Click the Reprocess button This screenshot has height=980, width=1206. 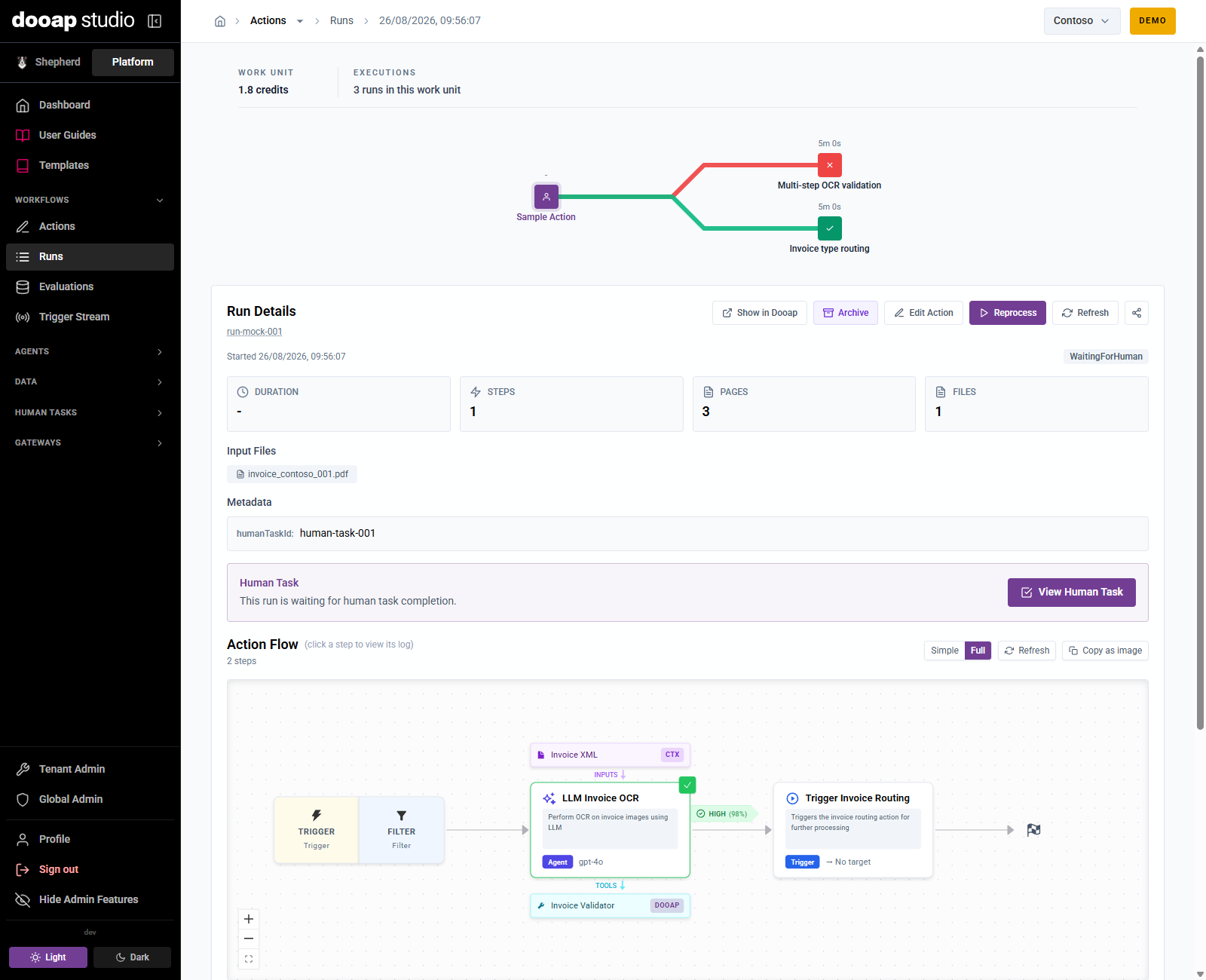1007,313
